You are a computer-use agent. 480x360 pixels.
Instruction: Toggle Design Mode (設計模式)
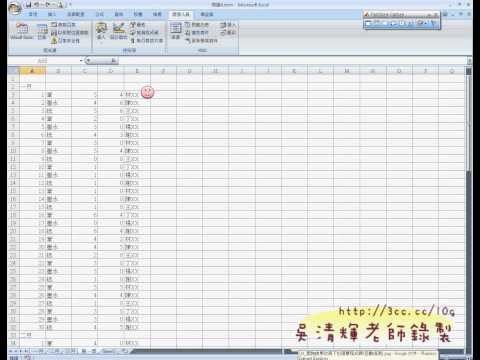119,31
